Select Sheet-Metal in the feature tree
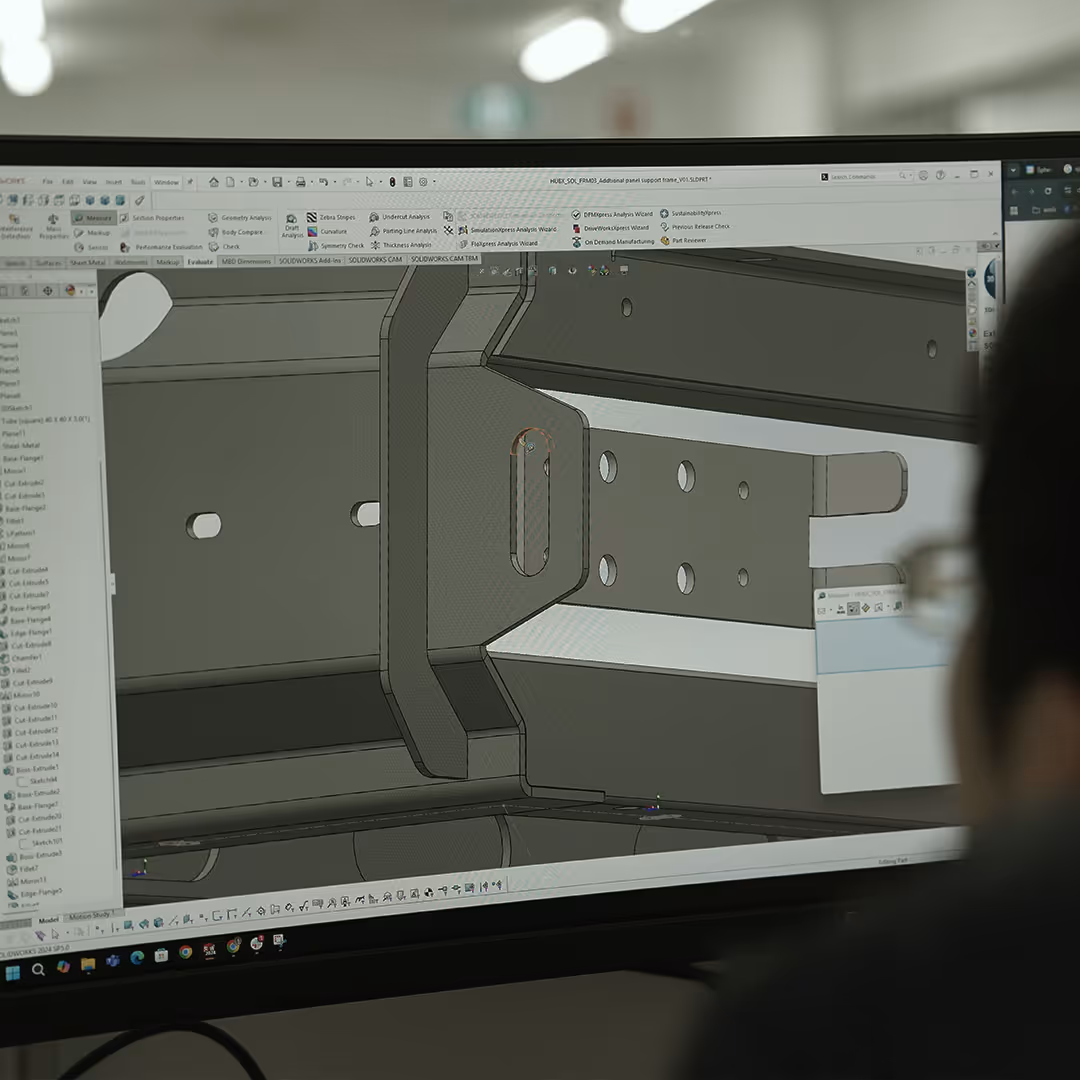1080x1080 pixels. pos(21,446)
